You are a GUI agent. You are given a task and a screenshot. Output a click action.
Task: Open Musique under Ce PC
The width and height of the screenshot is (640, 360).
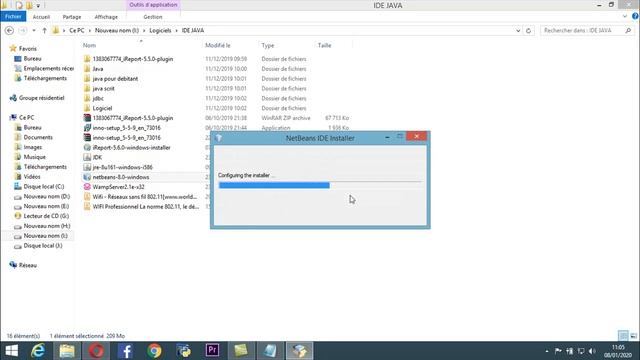pyautogui.click(x=34, y=157)
